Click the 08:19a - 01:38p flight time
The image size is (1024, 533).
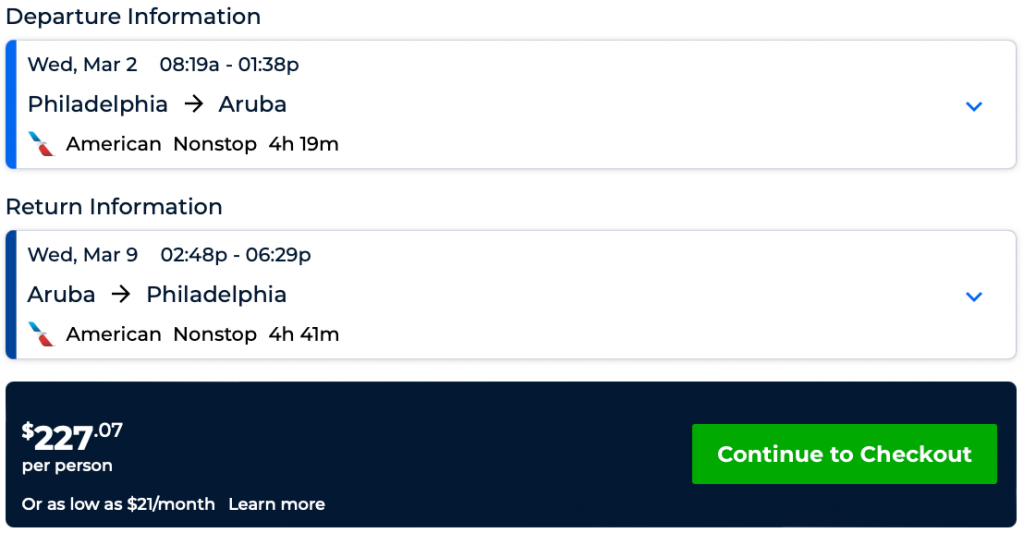pos(229,65)
